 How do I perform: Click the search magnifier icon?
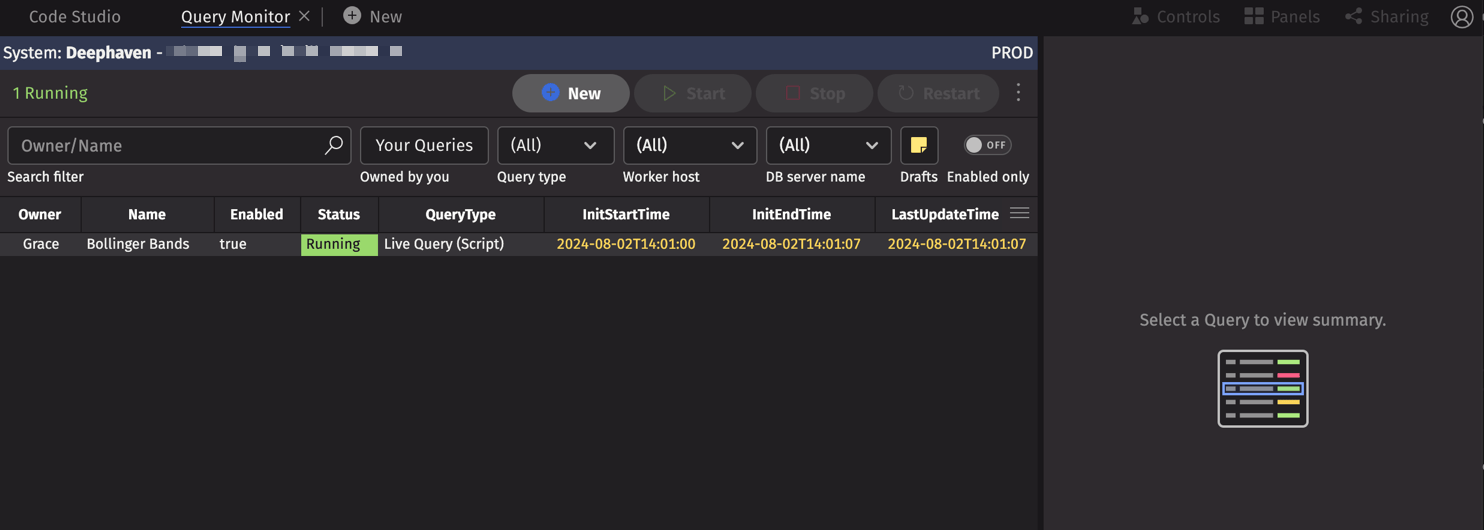(x=334, y=145)
